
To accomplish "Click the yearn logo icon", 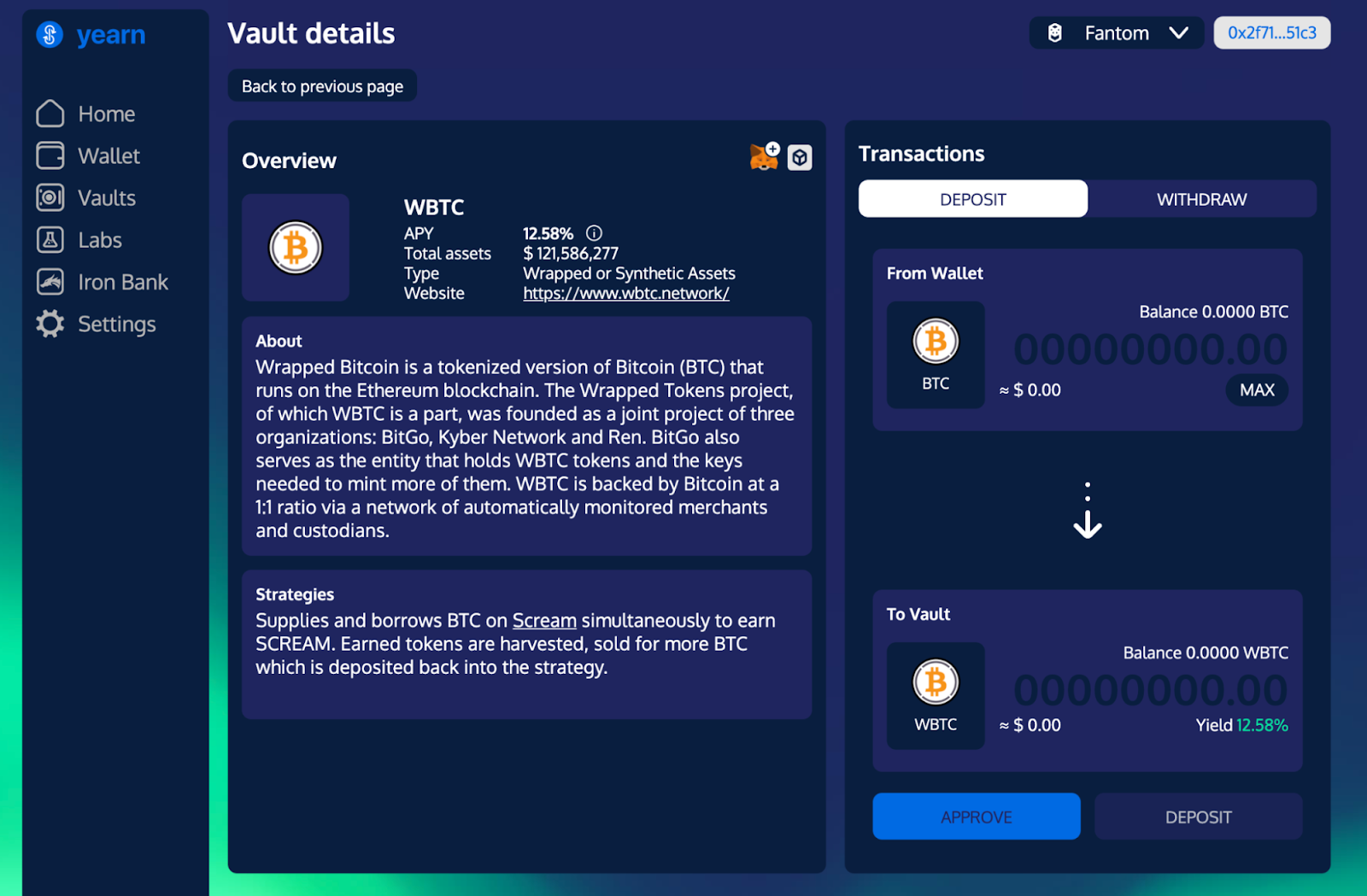I will point(50,35).
